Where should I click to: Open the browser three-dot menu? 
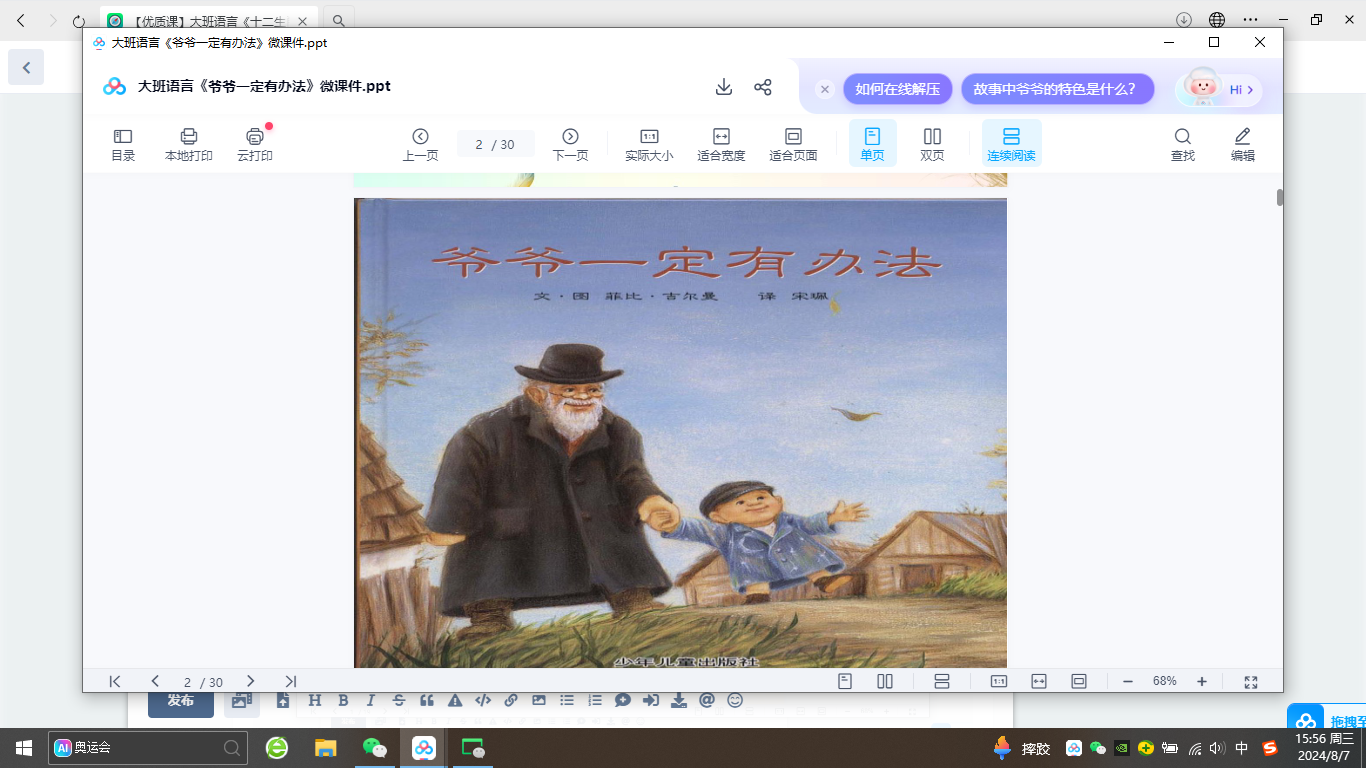(x=1250, y=20)
